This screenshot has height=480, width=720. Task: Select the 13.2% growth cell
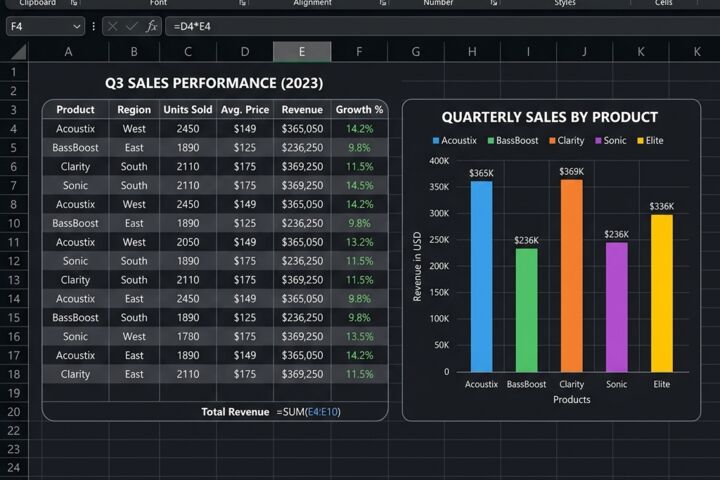pyautogui.click(x=359, y=242)
